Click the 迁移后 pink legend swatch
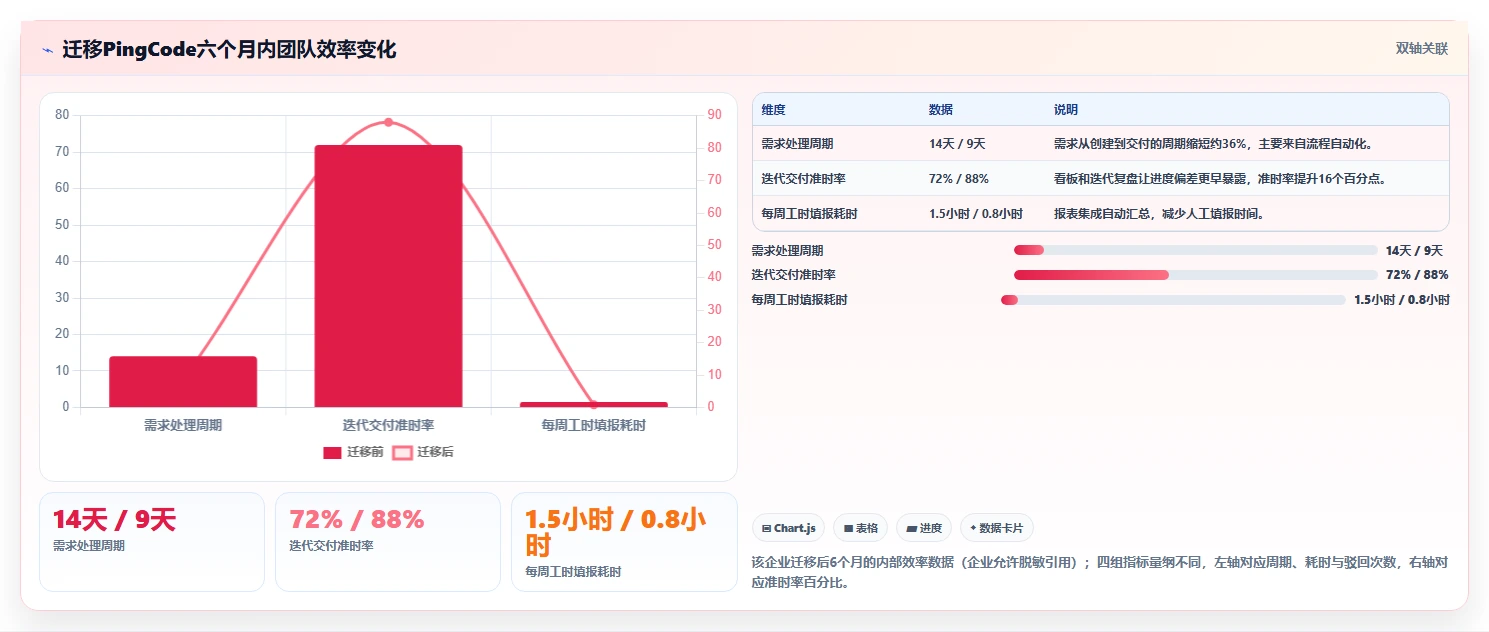 point(402,453)
